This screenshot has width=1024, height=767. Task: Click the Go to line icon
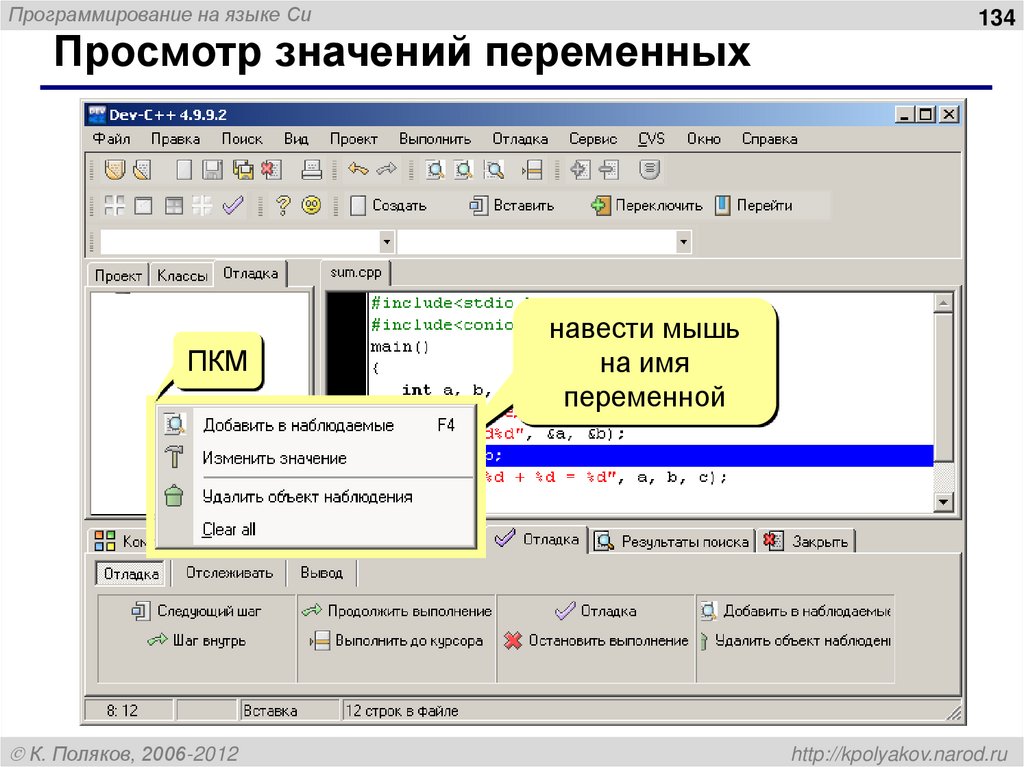532,171
